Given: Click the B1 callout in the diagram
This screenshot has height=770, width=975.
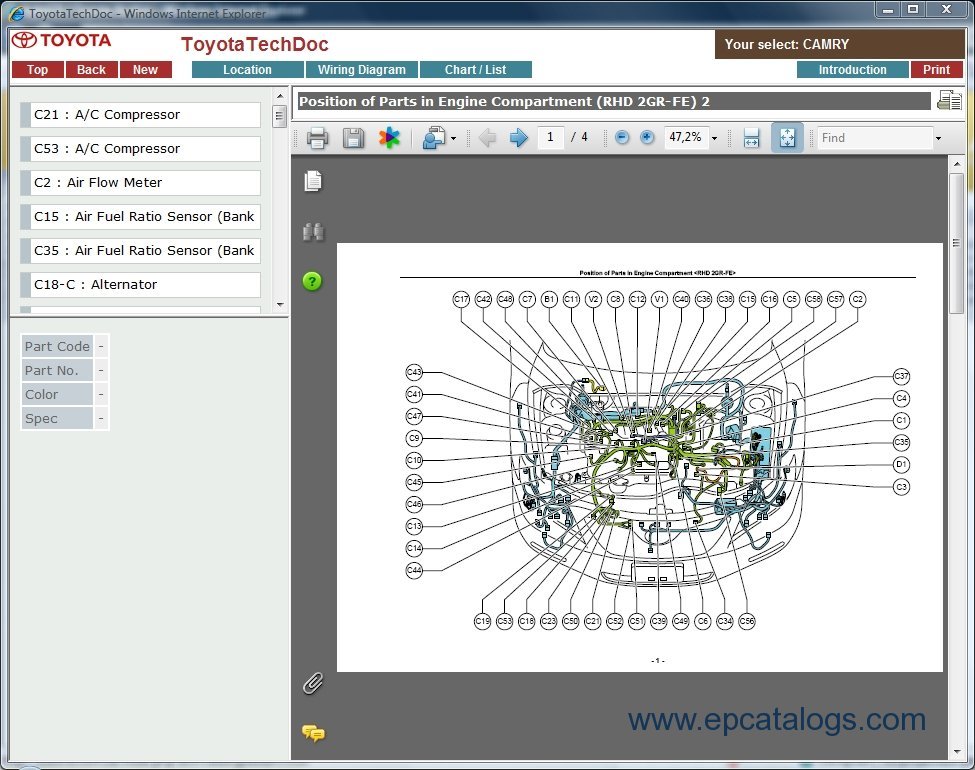Looking at the screenshot, I should click(x=549, y=299).
